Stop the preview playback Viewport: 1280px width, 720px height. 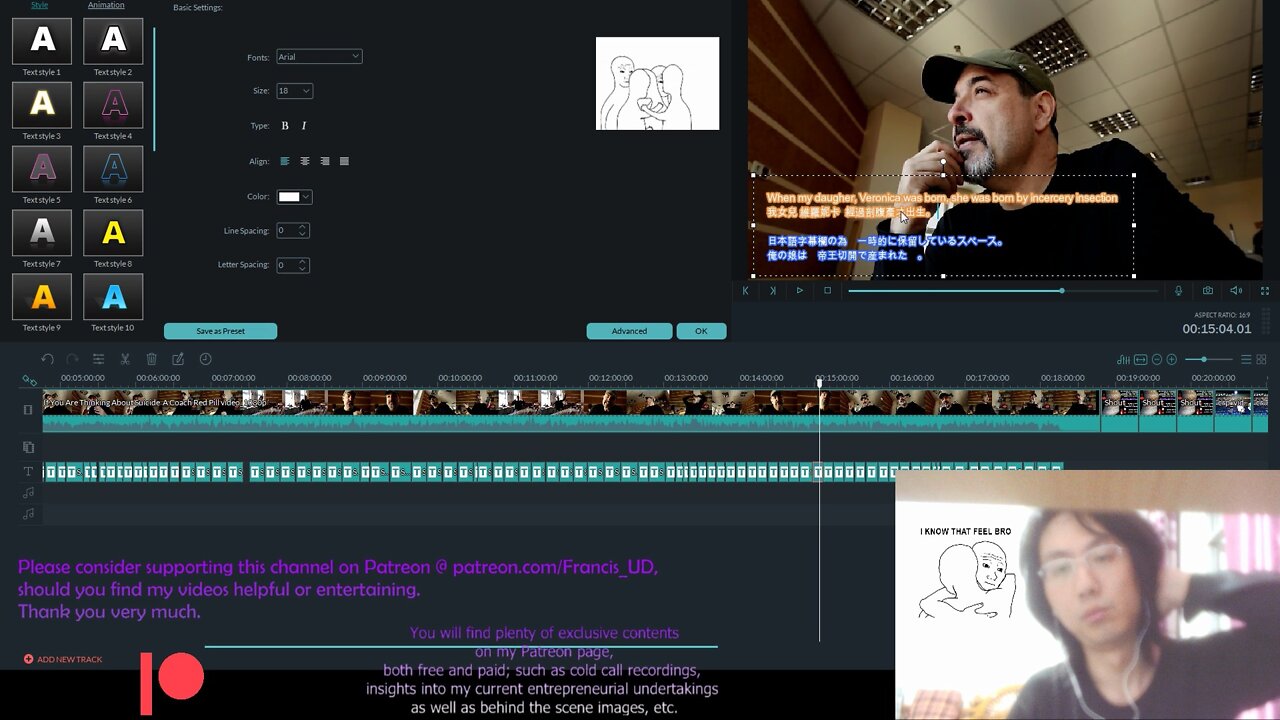[x=827, y=291]
